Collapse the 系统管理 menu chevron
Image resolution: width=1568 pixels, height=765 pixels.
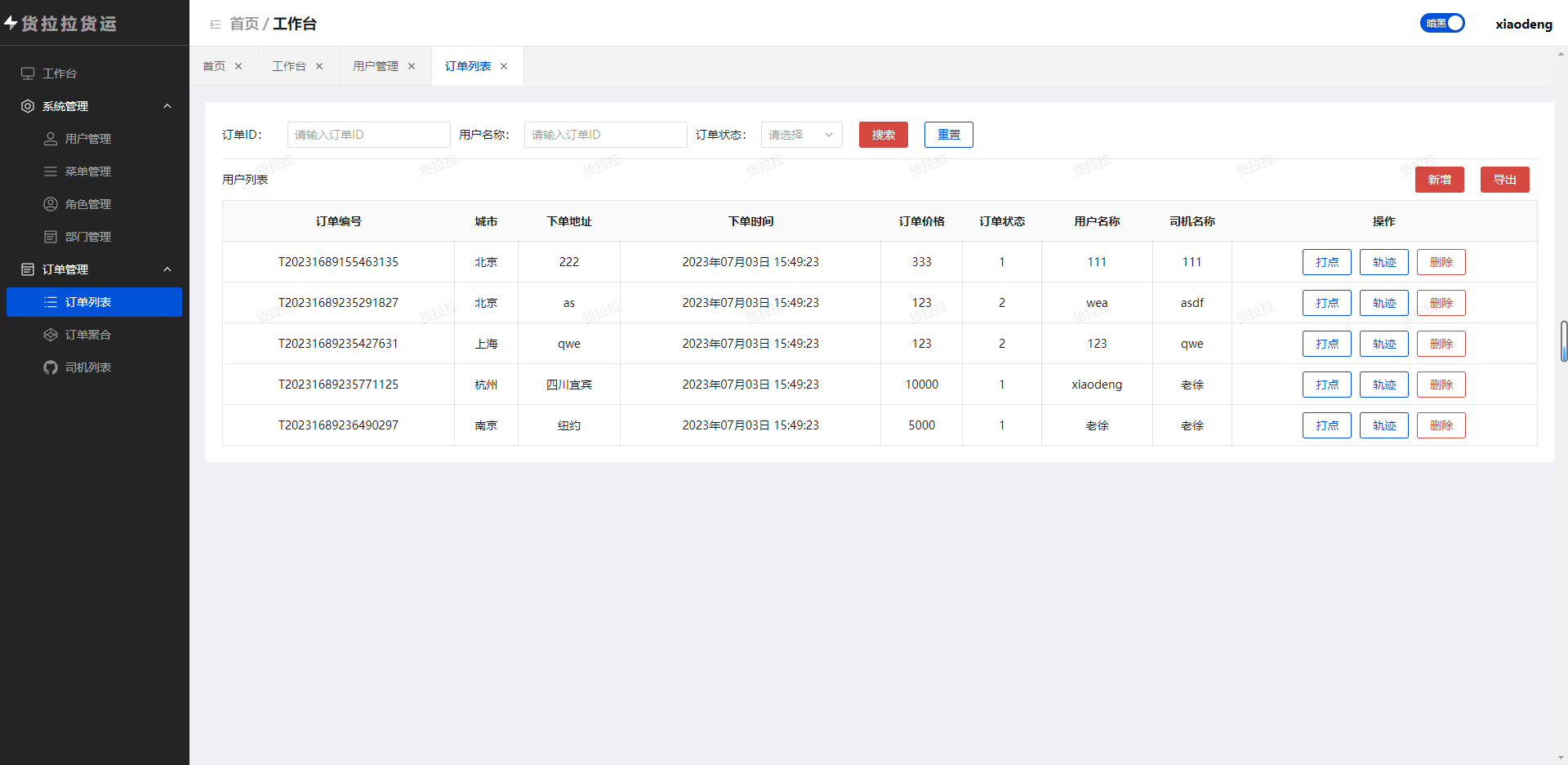click(167, 106)
